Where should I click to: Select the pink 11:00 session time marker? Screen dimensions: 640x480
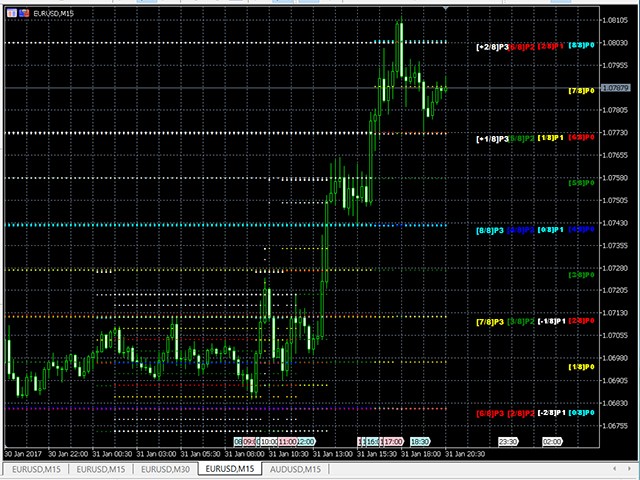[288, 442]
